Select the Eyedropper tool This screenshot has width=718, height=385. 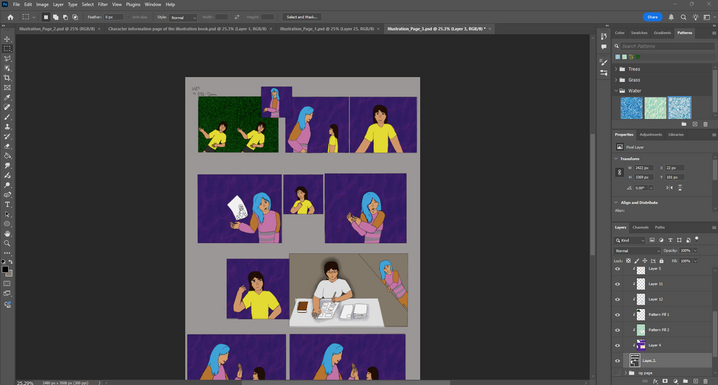[7, 98]
